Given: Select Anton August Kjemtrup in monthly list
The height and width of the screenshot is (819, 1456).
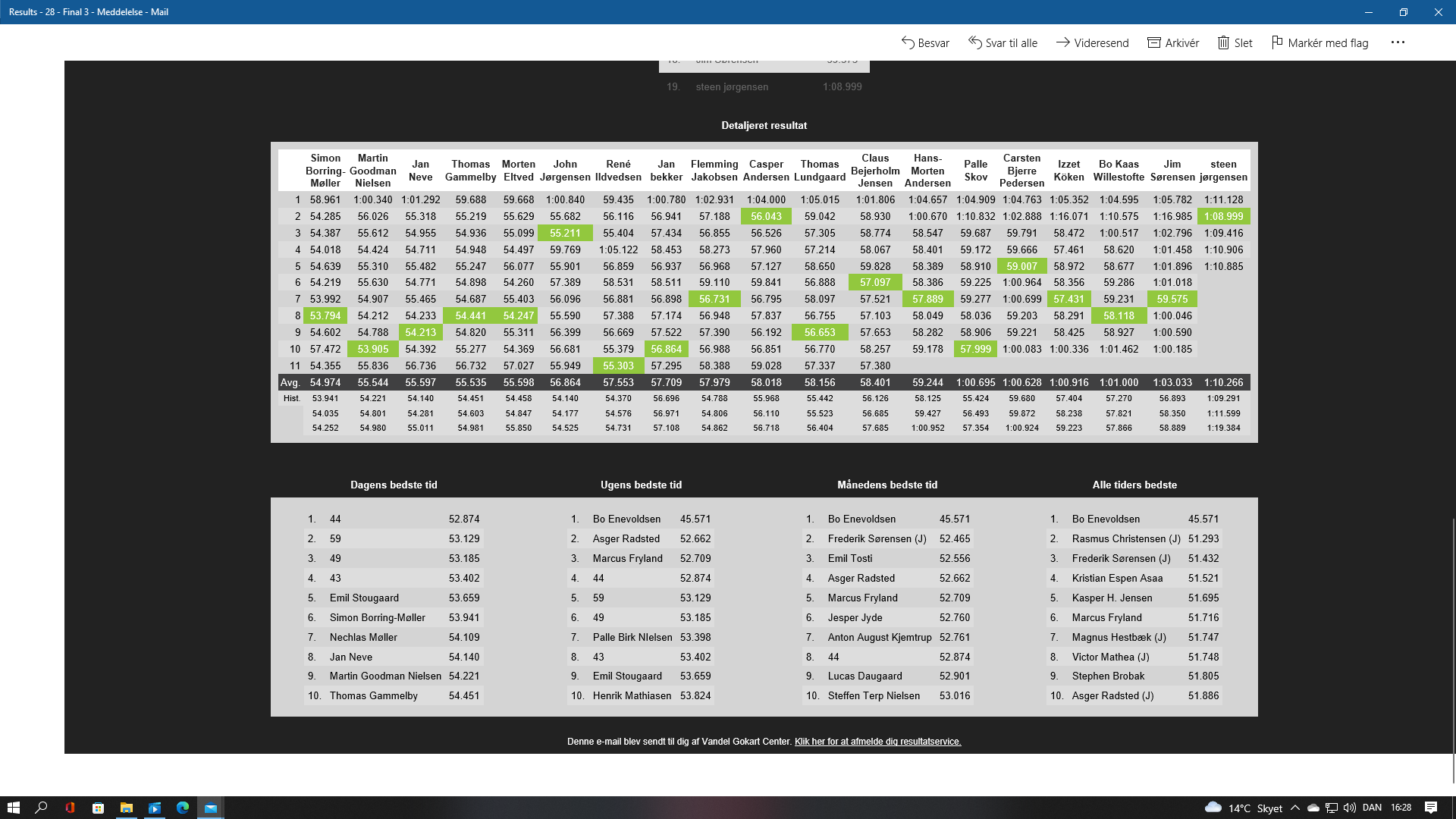Looking at the screenshot, I should click(880, 637).
